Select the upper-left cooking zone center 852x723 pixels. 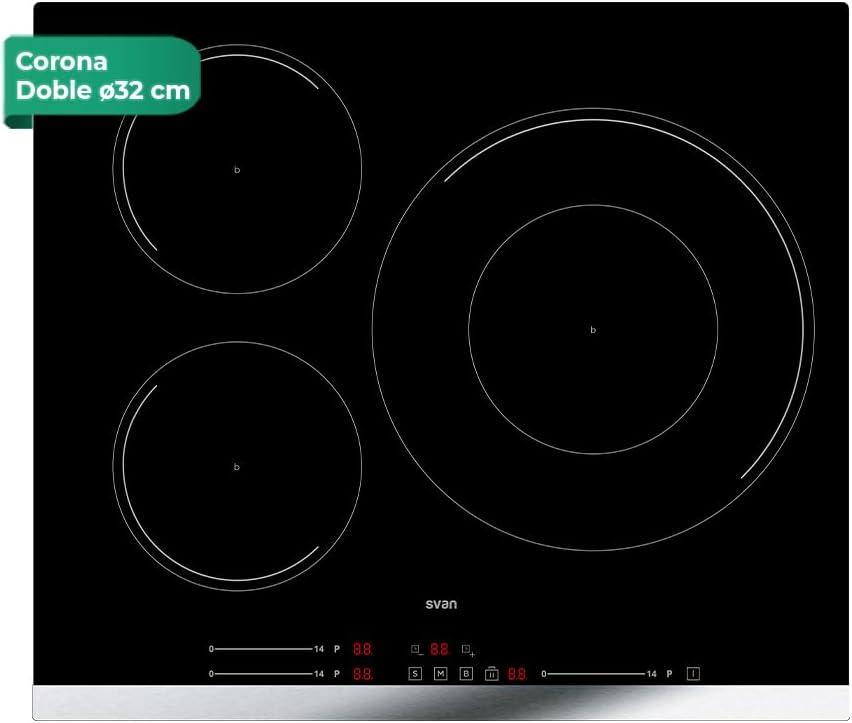click(x=237, y=170)
